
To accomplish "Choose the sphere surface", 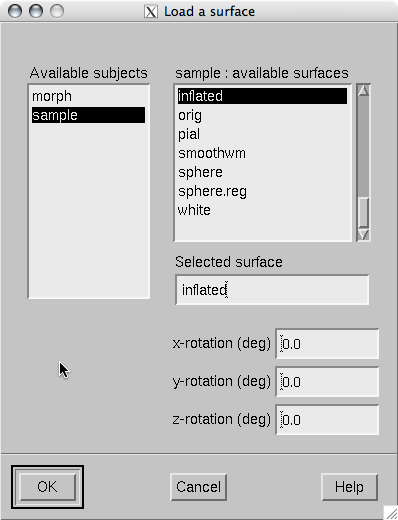I will click(262, 172).
